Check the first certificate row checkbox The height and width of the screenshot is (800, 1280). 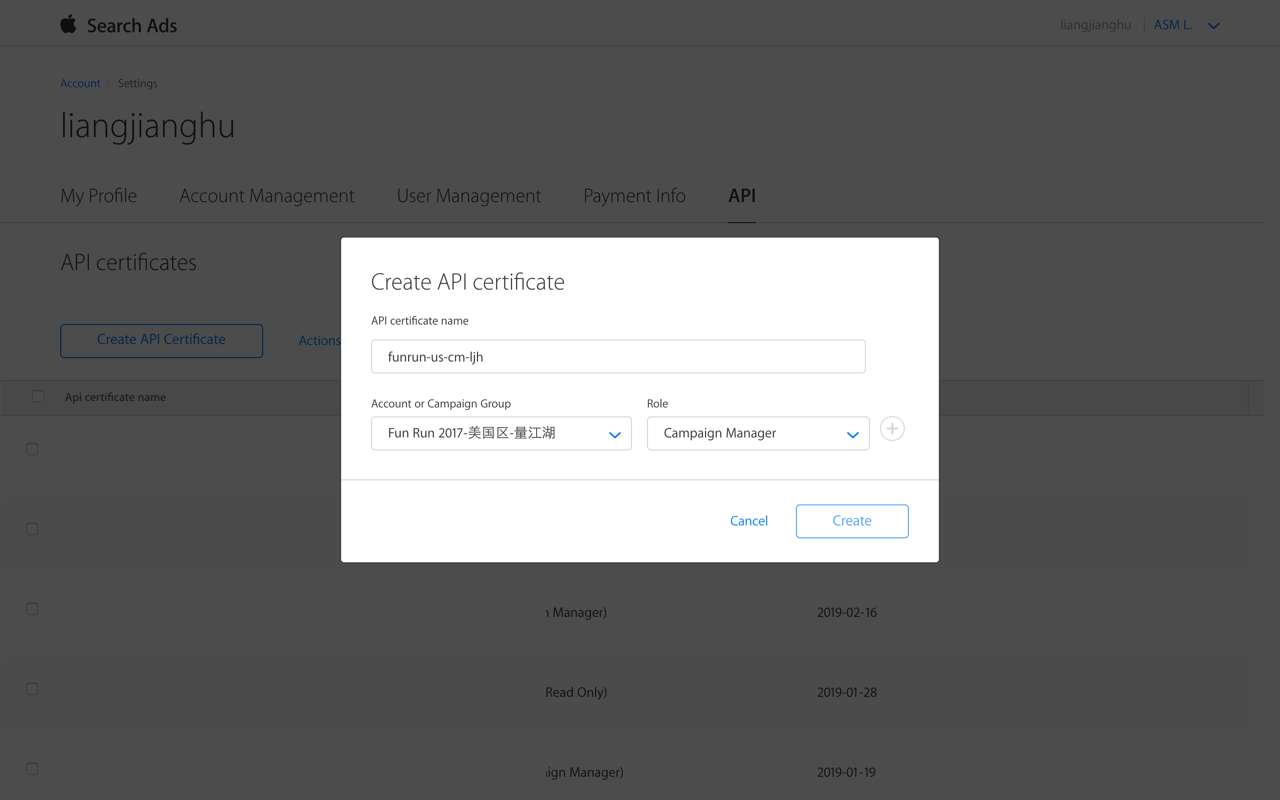pos(31,448)
